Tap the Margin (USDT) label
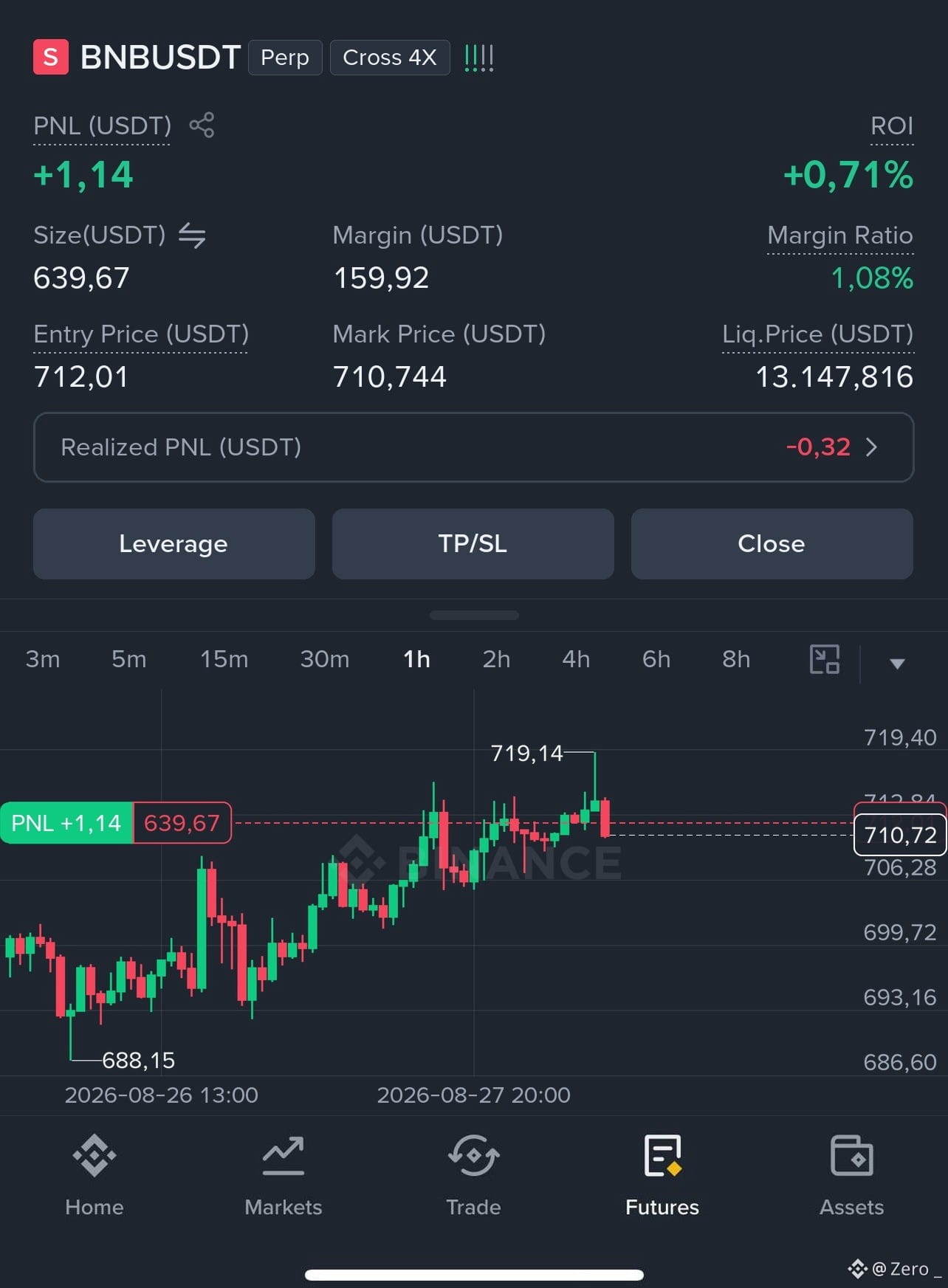The height and width of the screenshot is (1288, 948). [418, 235]
